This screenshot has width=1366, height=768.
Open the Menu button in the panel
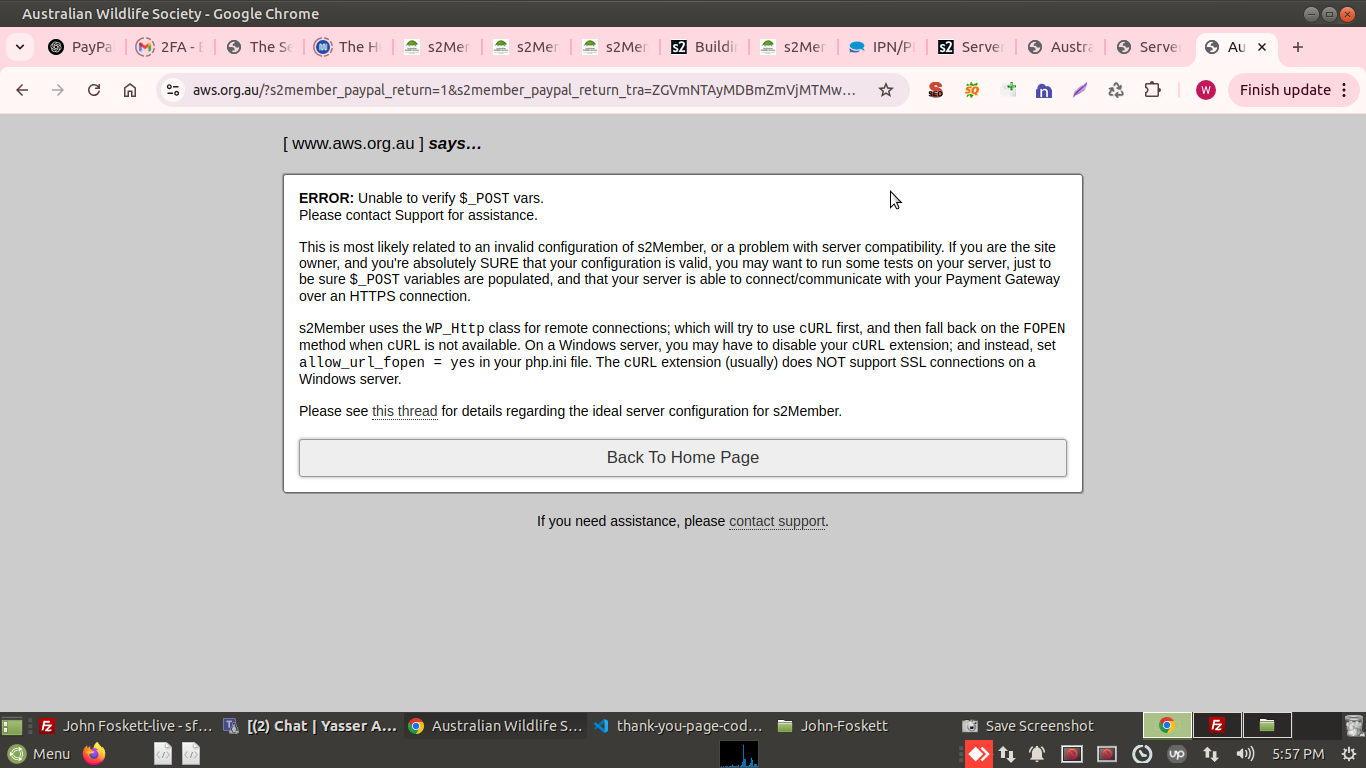(38, 754)
